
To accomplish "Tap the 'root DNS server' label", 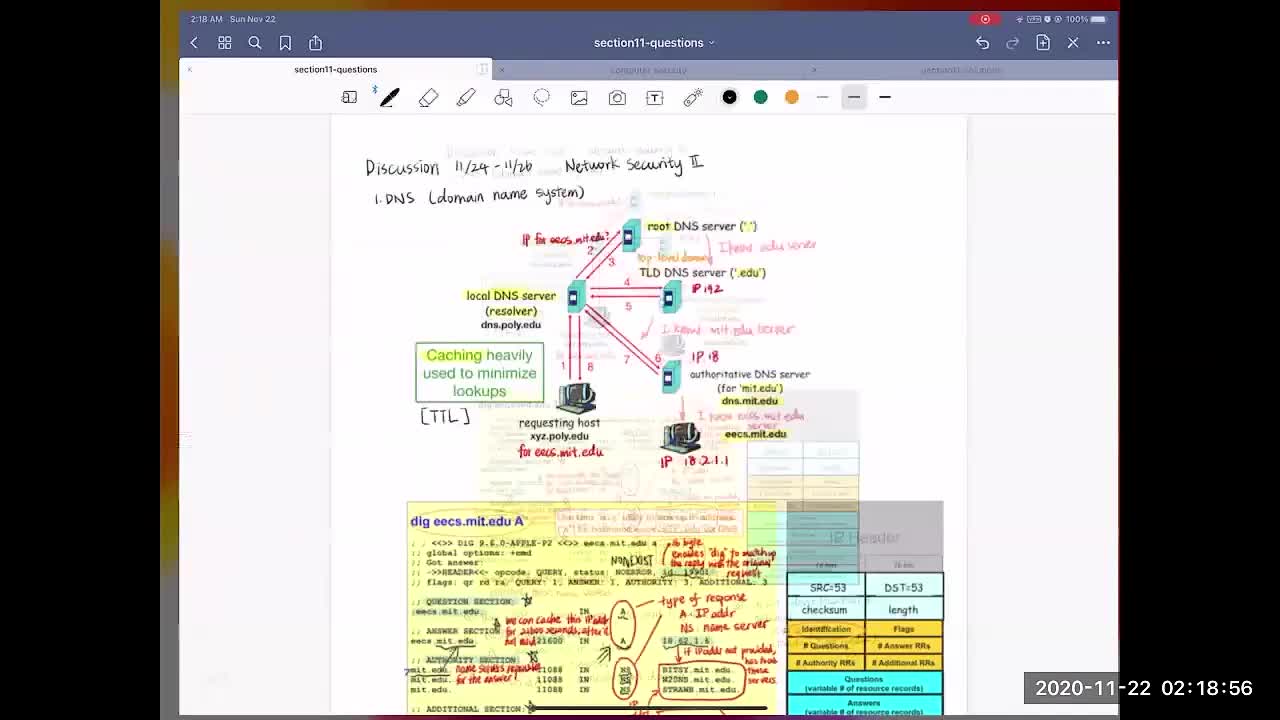I will (702, 226).
